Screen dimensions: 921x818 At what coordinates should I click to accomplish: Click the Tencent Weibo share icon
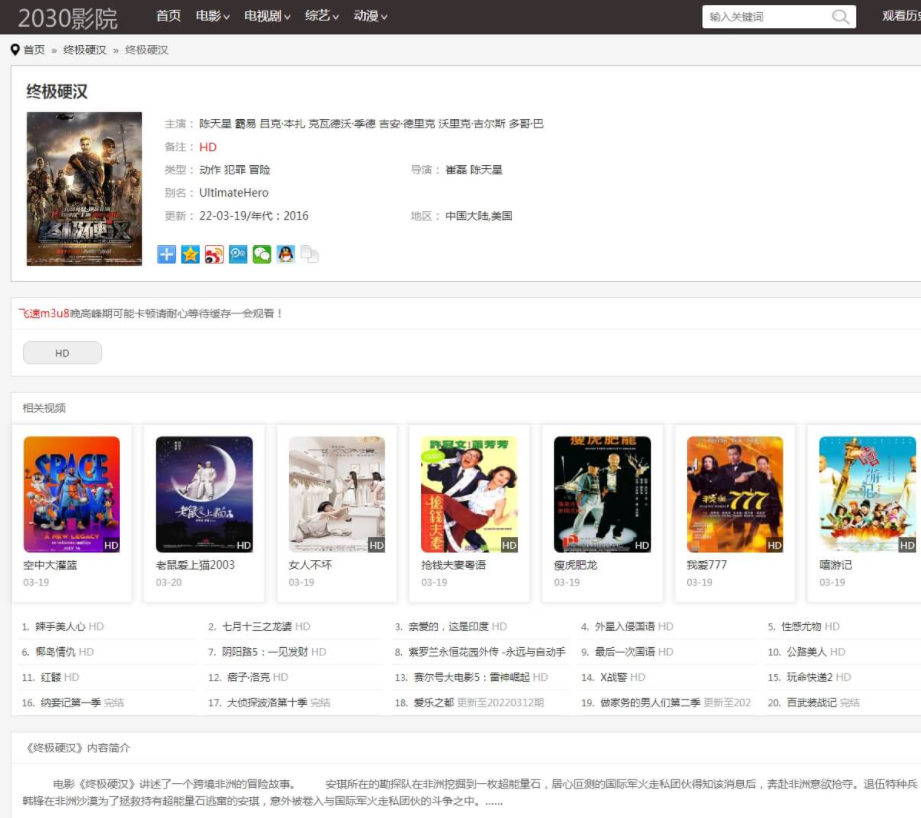pos(238,254)
